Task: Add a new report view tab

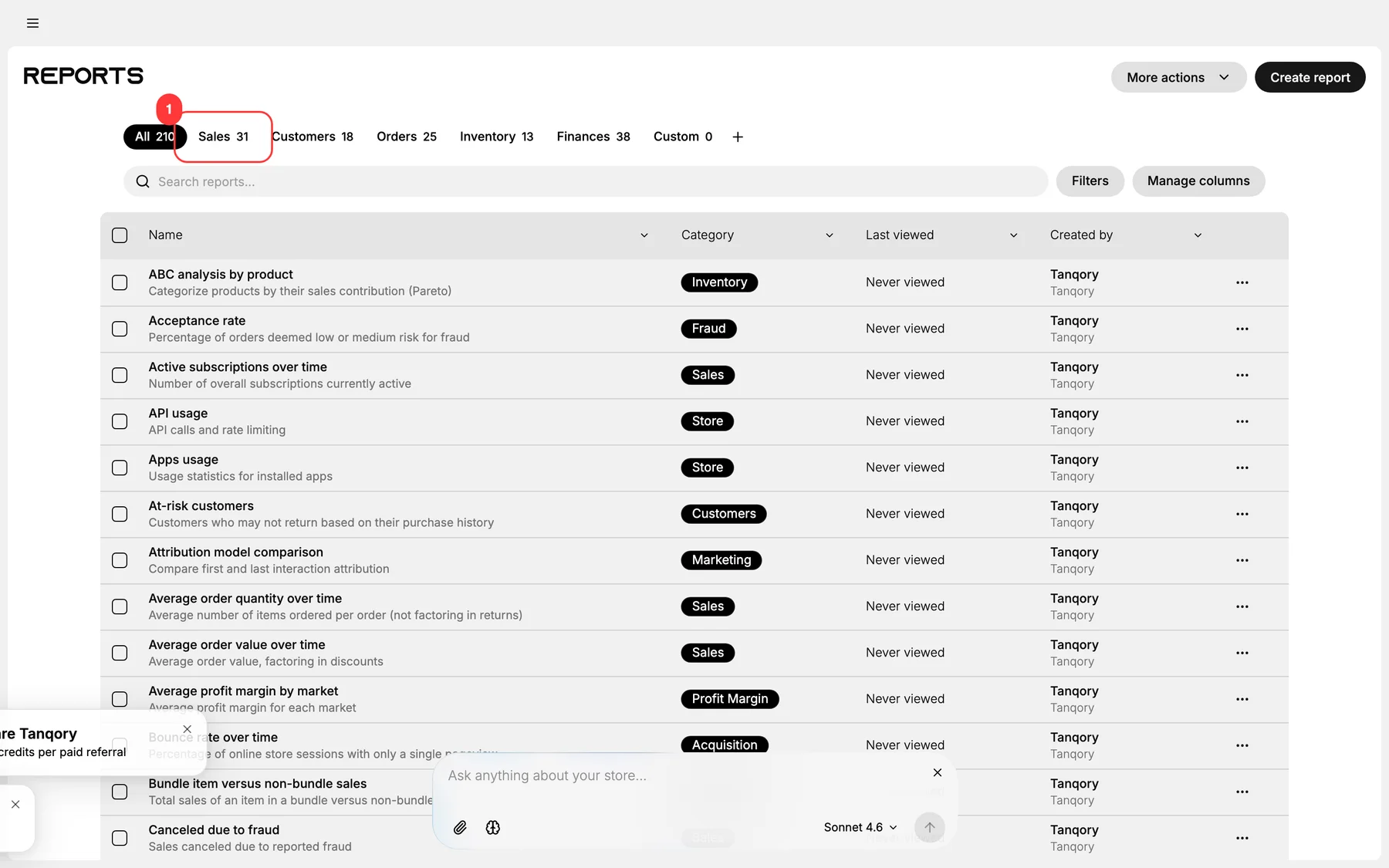Action: 738,137
